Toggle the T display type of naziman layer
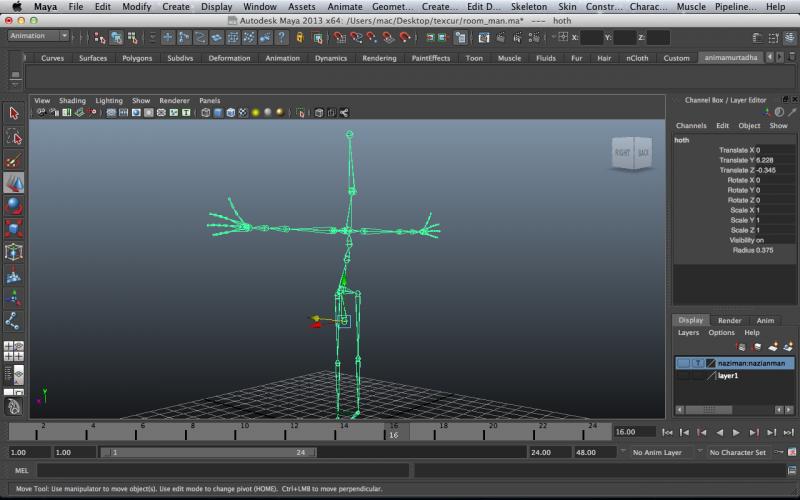Screen dimensions: 800x500 [697, 363]
